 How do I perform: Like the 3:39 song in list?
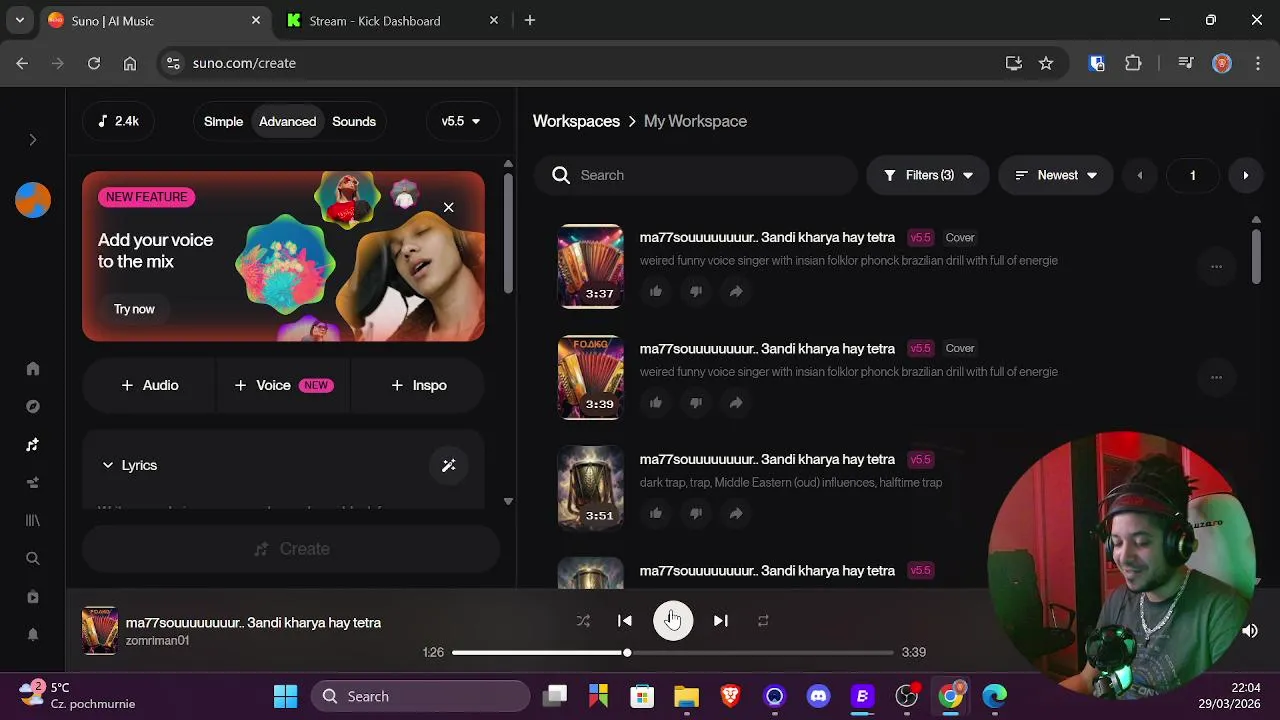[656, 402]
